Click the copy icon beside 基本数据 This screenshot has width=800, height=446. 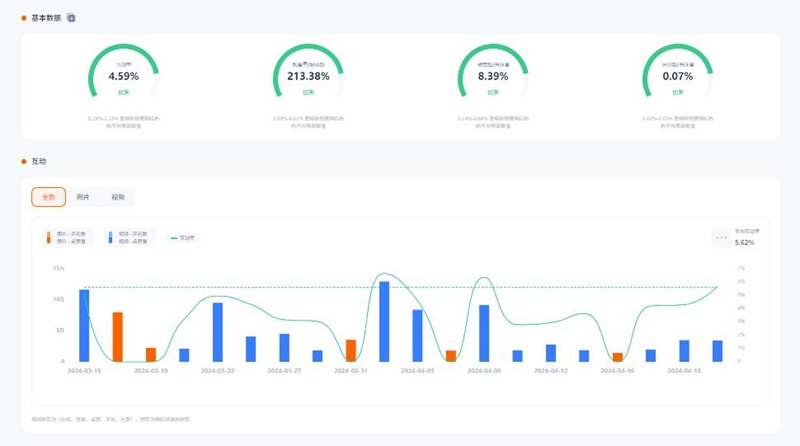70,18
